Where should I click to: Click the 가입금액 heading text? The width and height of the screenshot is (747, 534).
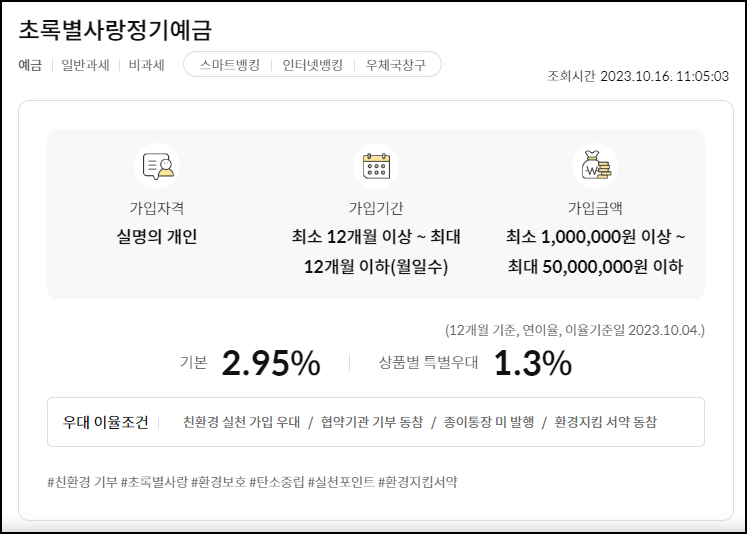(595, 208)
